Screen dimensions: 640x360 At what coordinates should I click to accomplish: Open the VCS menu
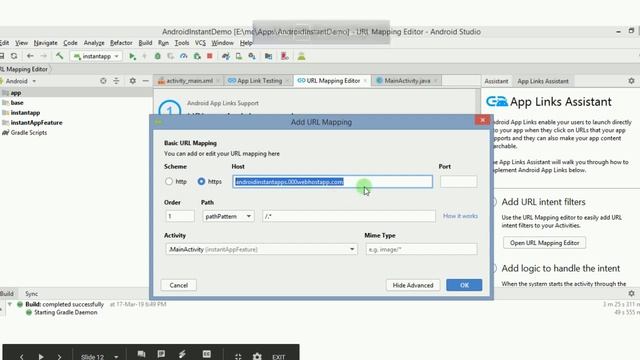tap(200, 43)
